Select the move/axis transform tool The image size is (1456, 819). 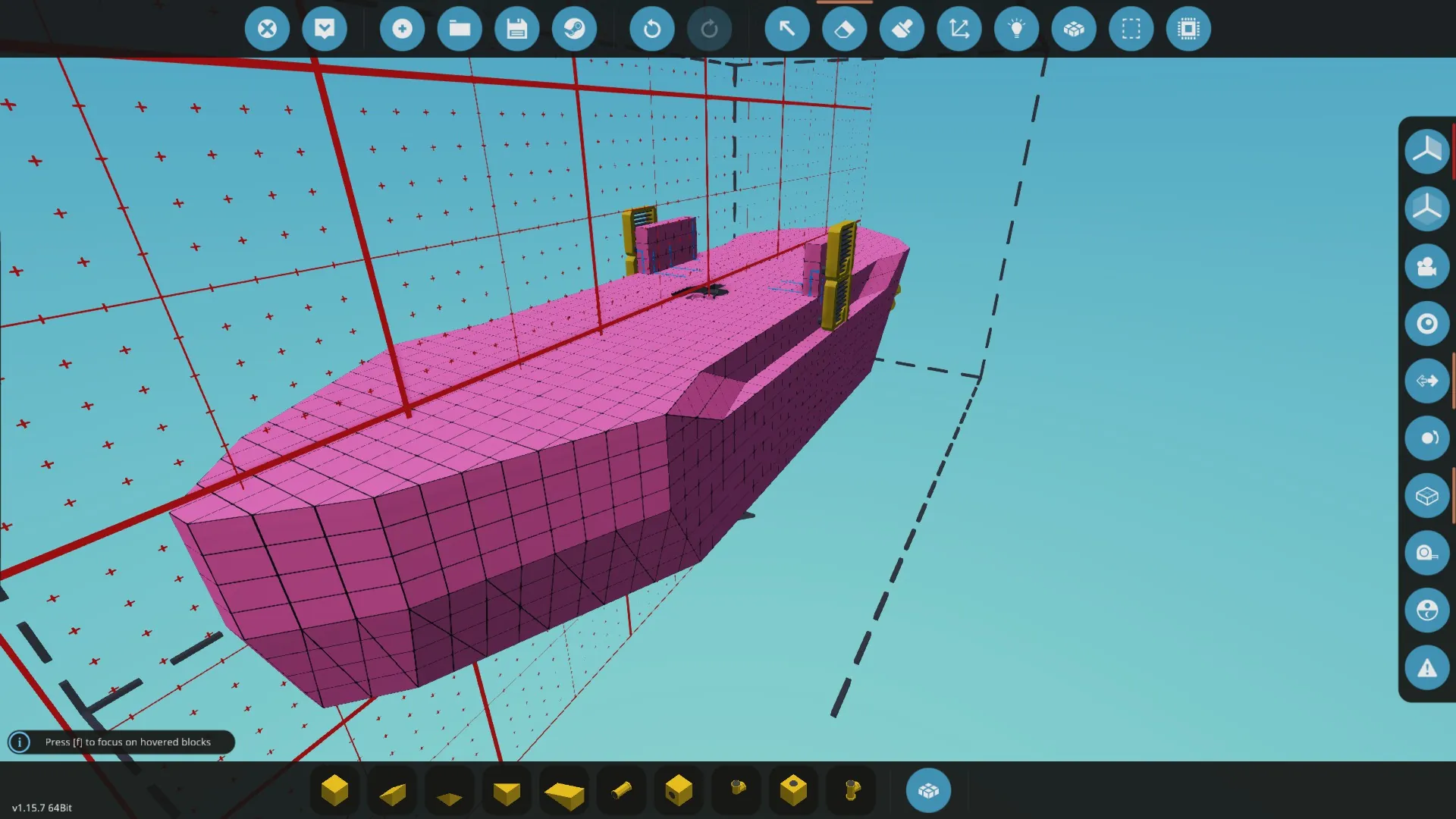click(959, 29)
